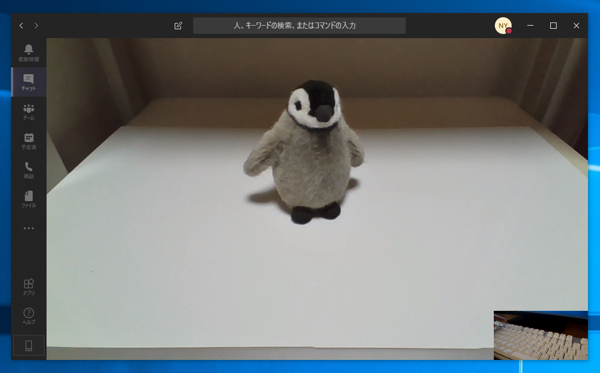Viewport: 600px width, 373px height.
Task: Click the self-view keyboard camera thumbnail
Action: point(541,335)
